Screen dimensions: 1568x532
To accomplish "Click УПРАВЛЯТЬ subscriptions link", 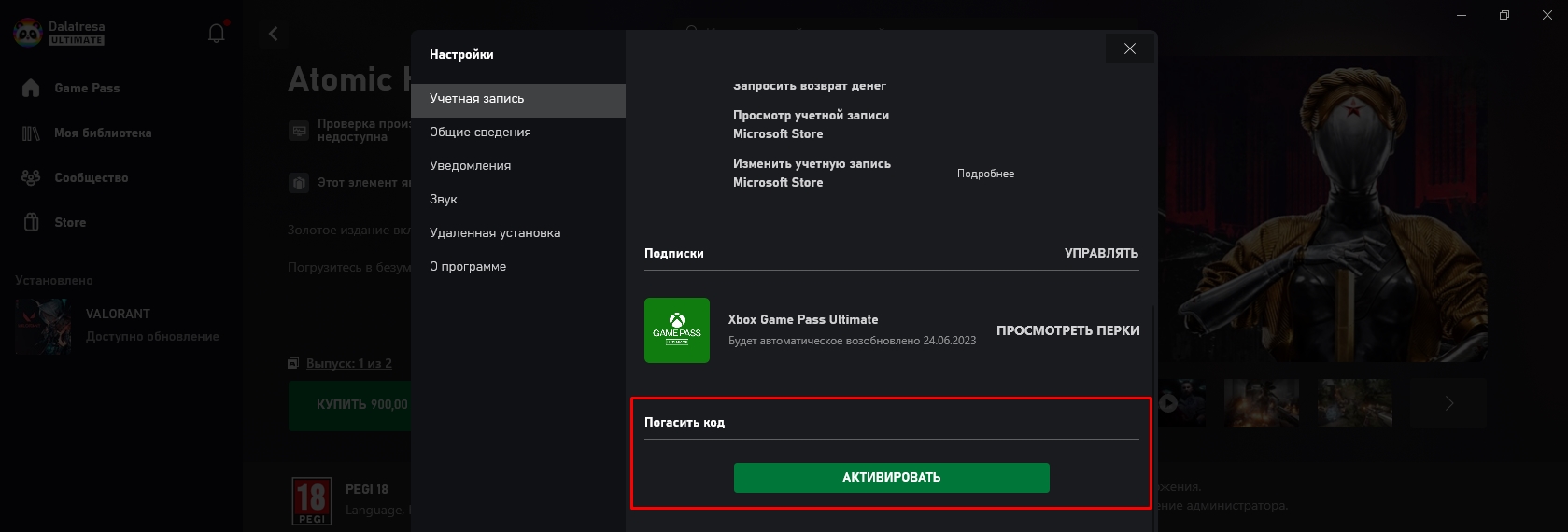I will (x=1101, y=253).
